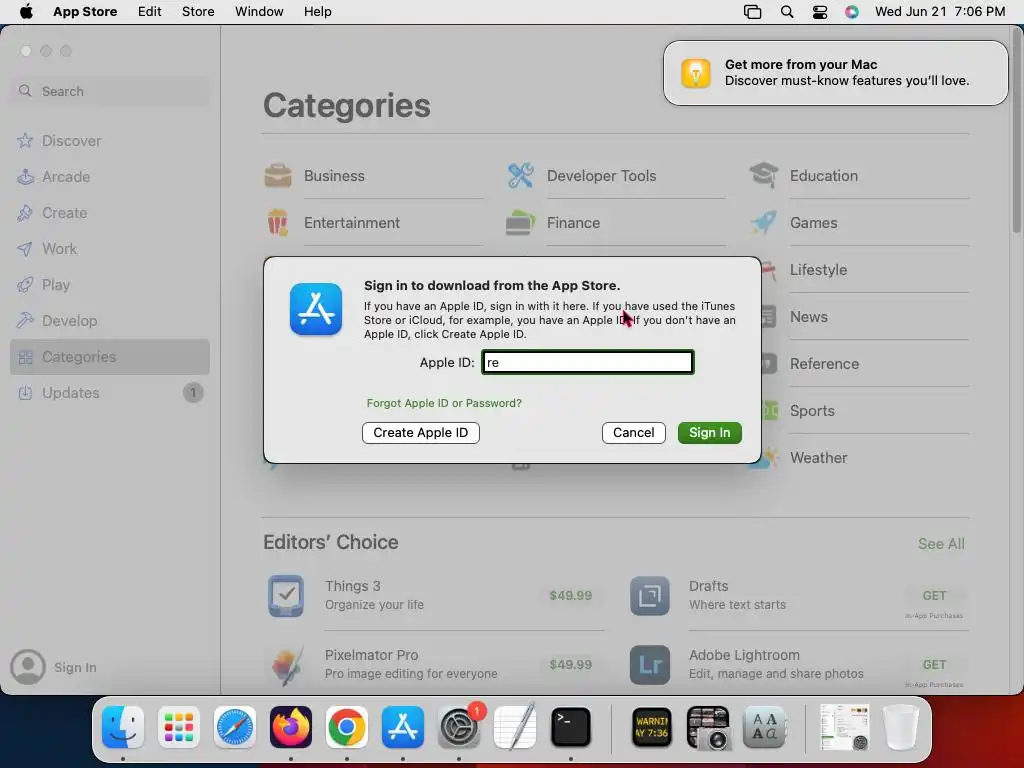
Task: Click the $49.99 price for Pixelmator Pro
Action: (x=570, y=665)
